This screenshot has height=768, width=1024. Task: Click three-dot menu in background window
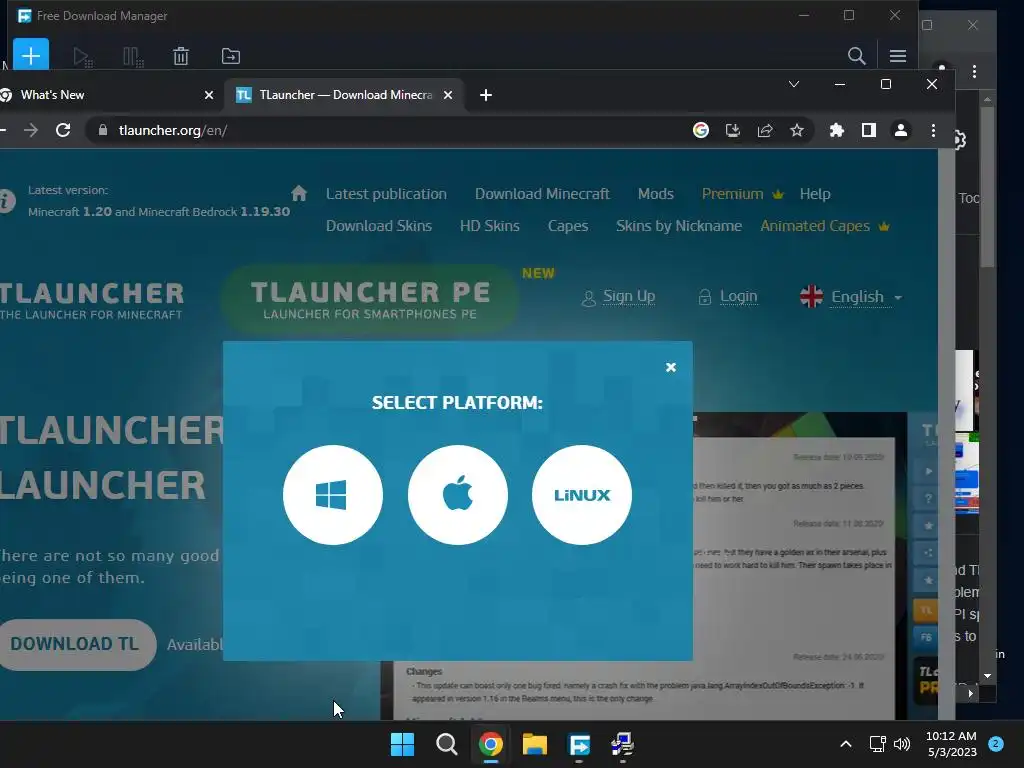click(x=974, y=71)
